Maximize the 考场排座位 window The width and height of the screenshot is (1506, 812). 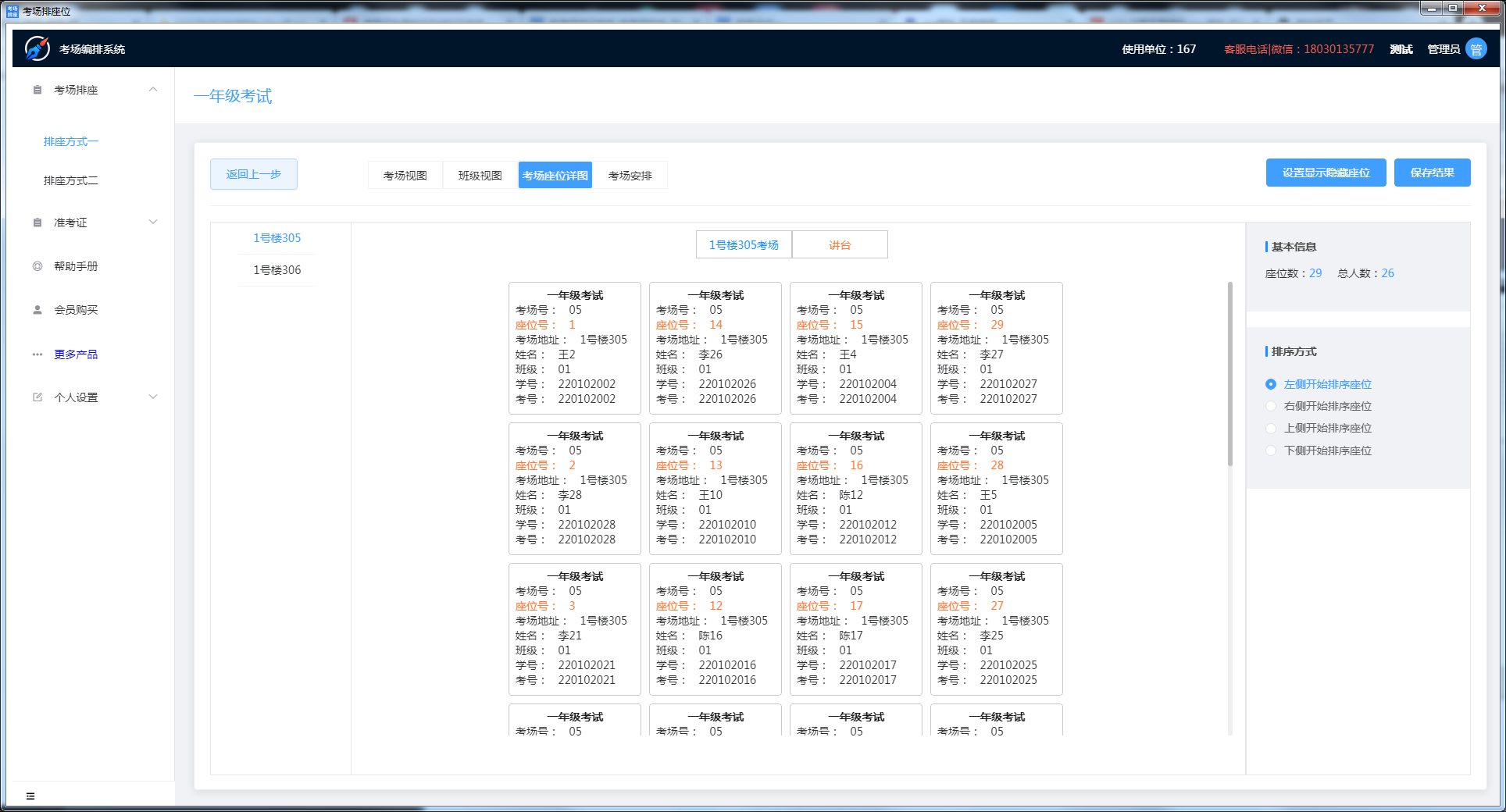[1453, 9]
